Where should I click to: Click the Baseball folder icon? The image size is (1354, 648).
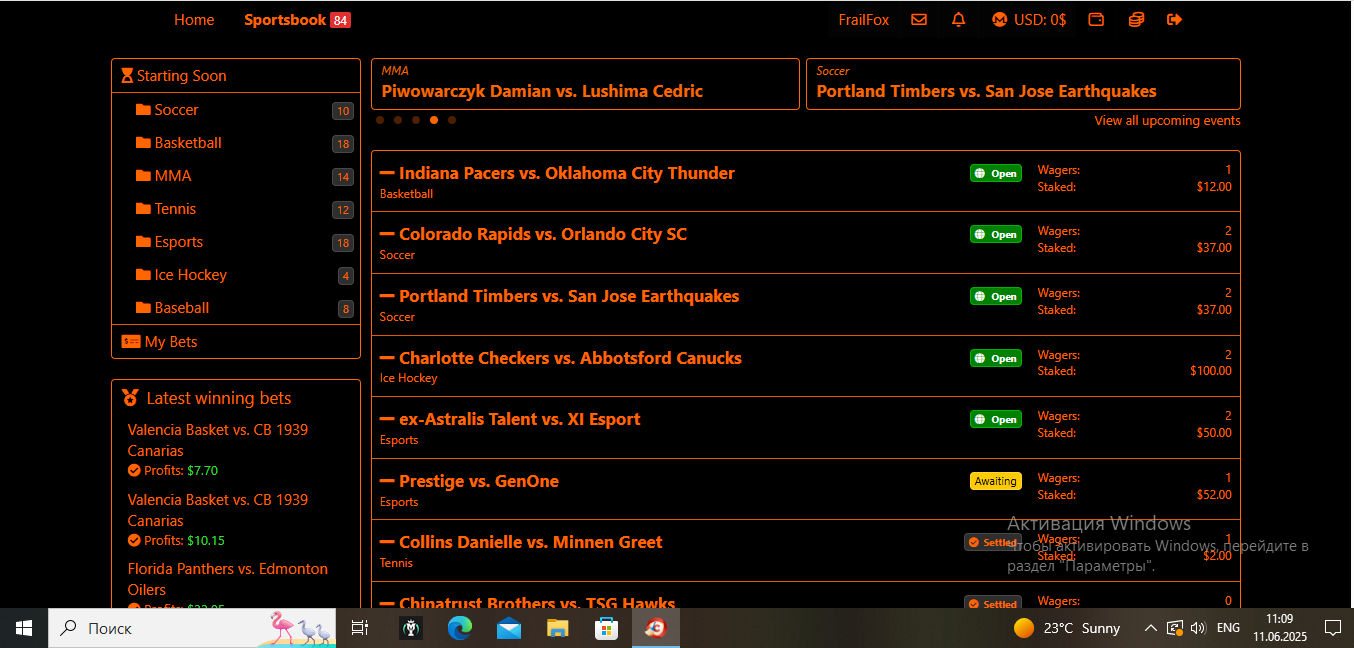143,308
